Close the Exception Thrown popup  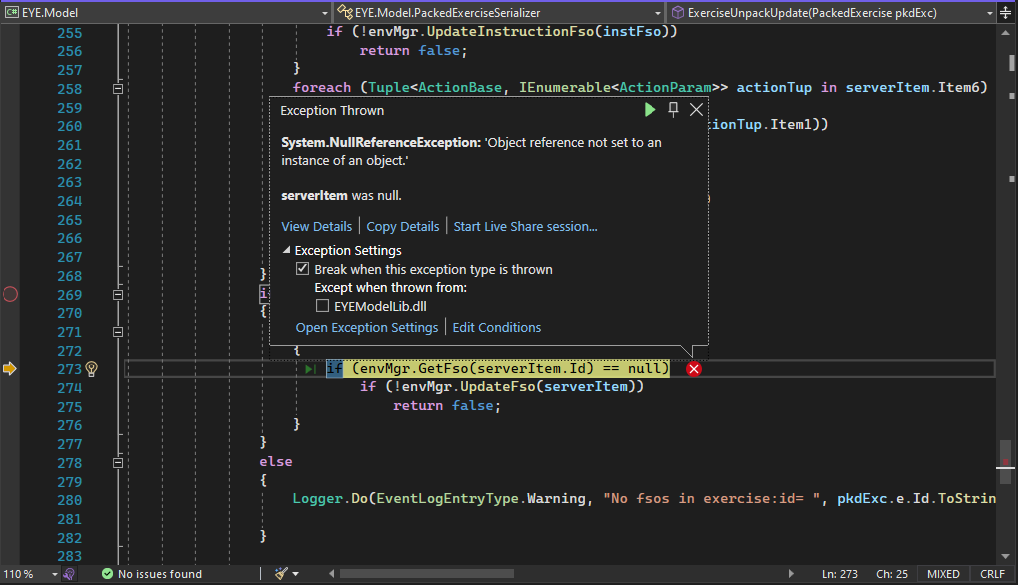click(696, 110)
